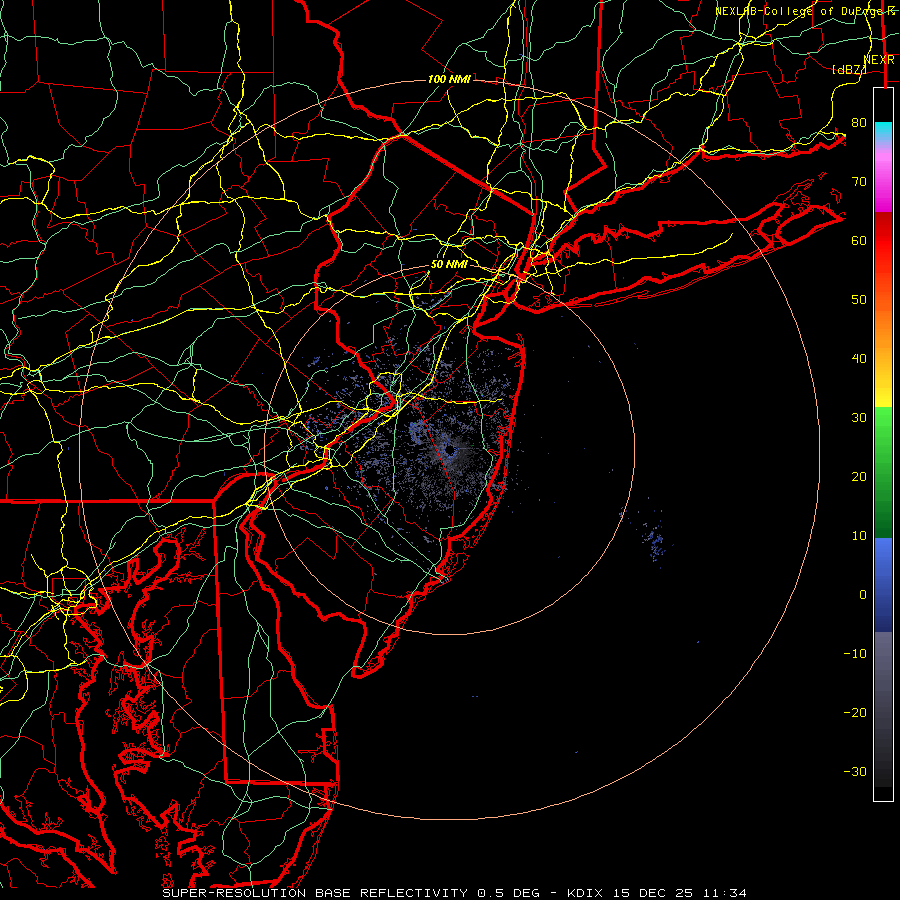
Task: Click the 70 value on the dBZ scale
Action: click(x=859, y=182)
